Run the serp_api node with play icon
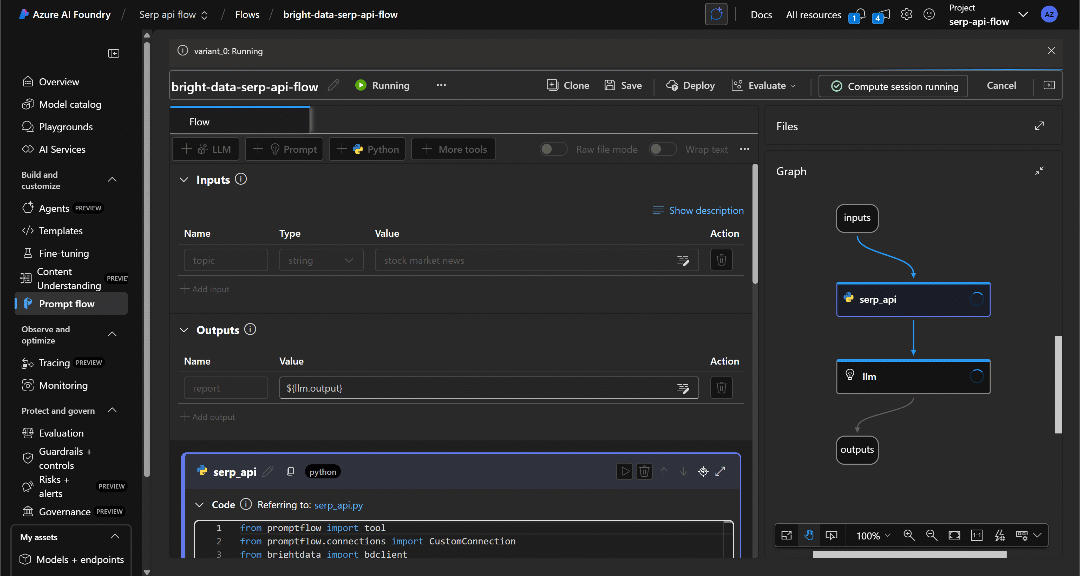Image resolution: width=1080 pixels, height=576 pixels. click(625, 471)
